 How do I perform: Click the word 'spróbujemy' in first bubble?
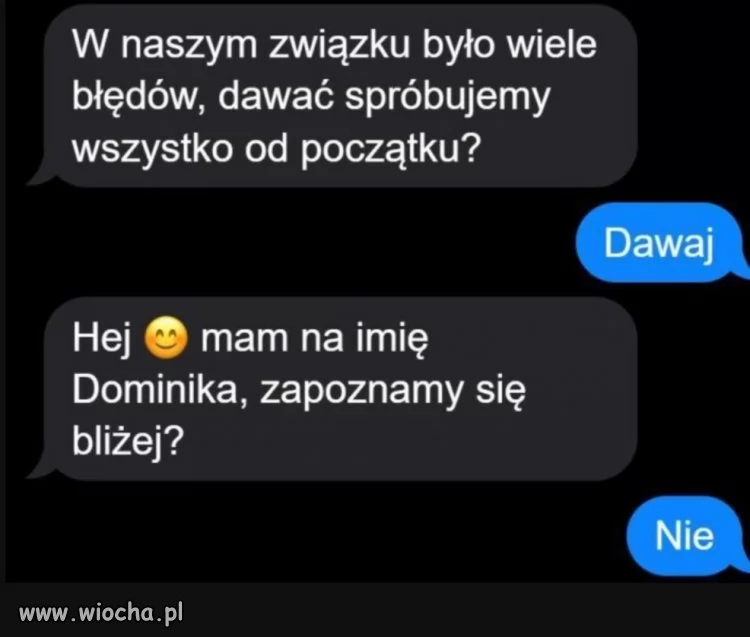click(448, 97)
